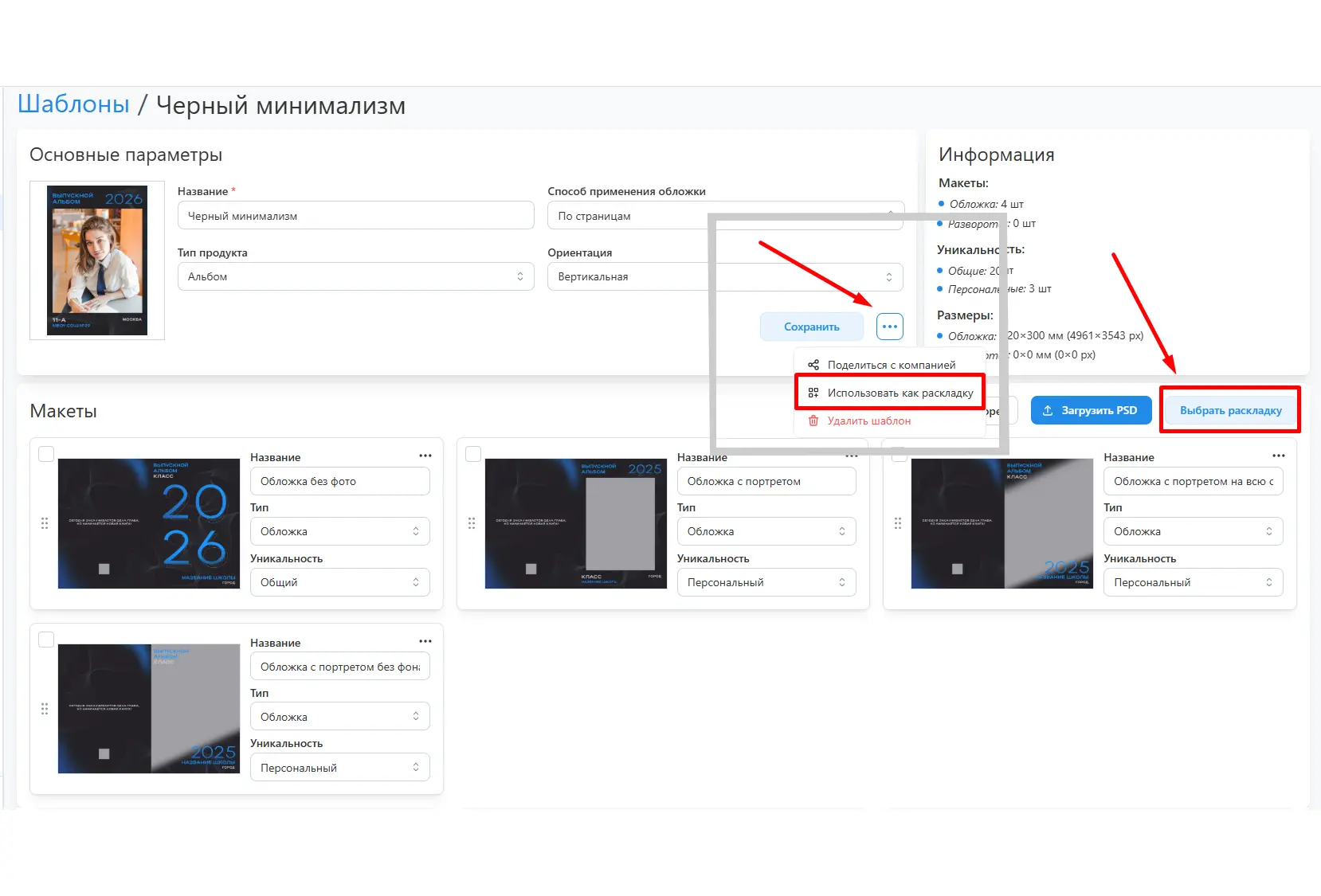Tick the checkbox on Обложка с портретом card

pyautogui.click(x=473, y=453)
